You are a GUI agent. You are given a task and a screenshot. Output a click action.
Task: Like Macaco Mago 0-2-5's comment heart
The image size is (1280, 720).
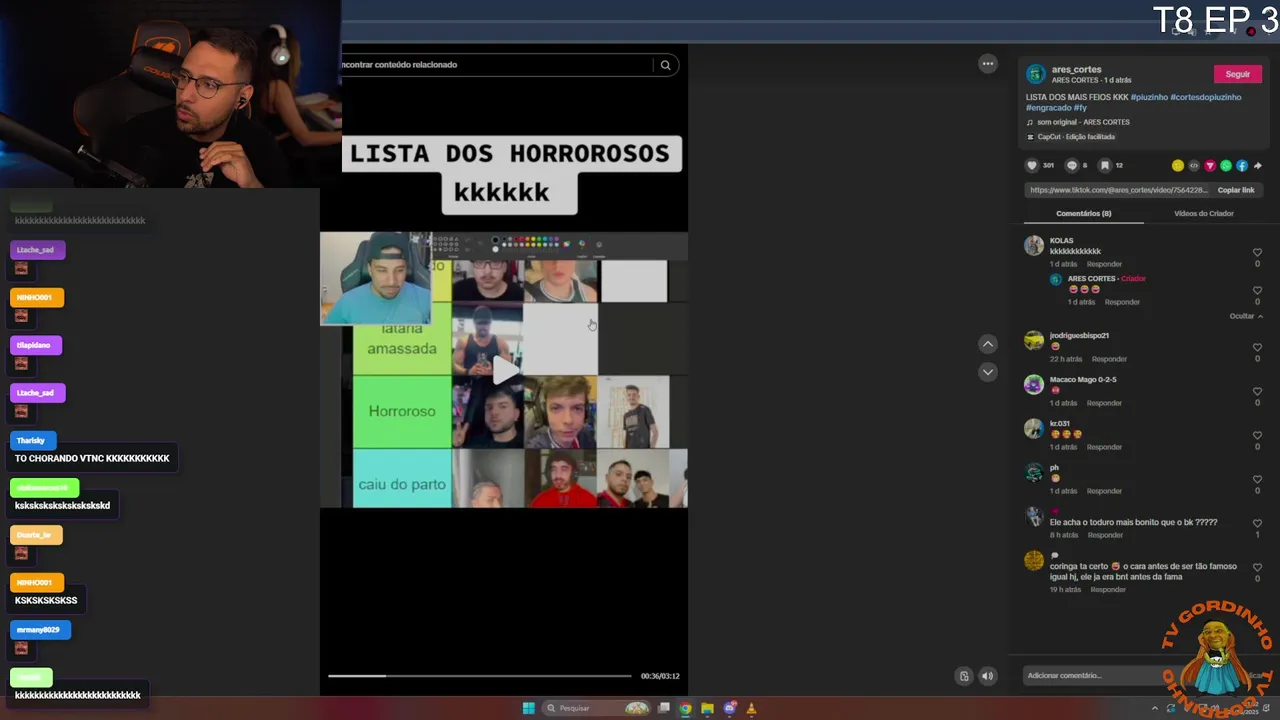pyautogui.click(x=1257, y=391)
